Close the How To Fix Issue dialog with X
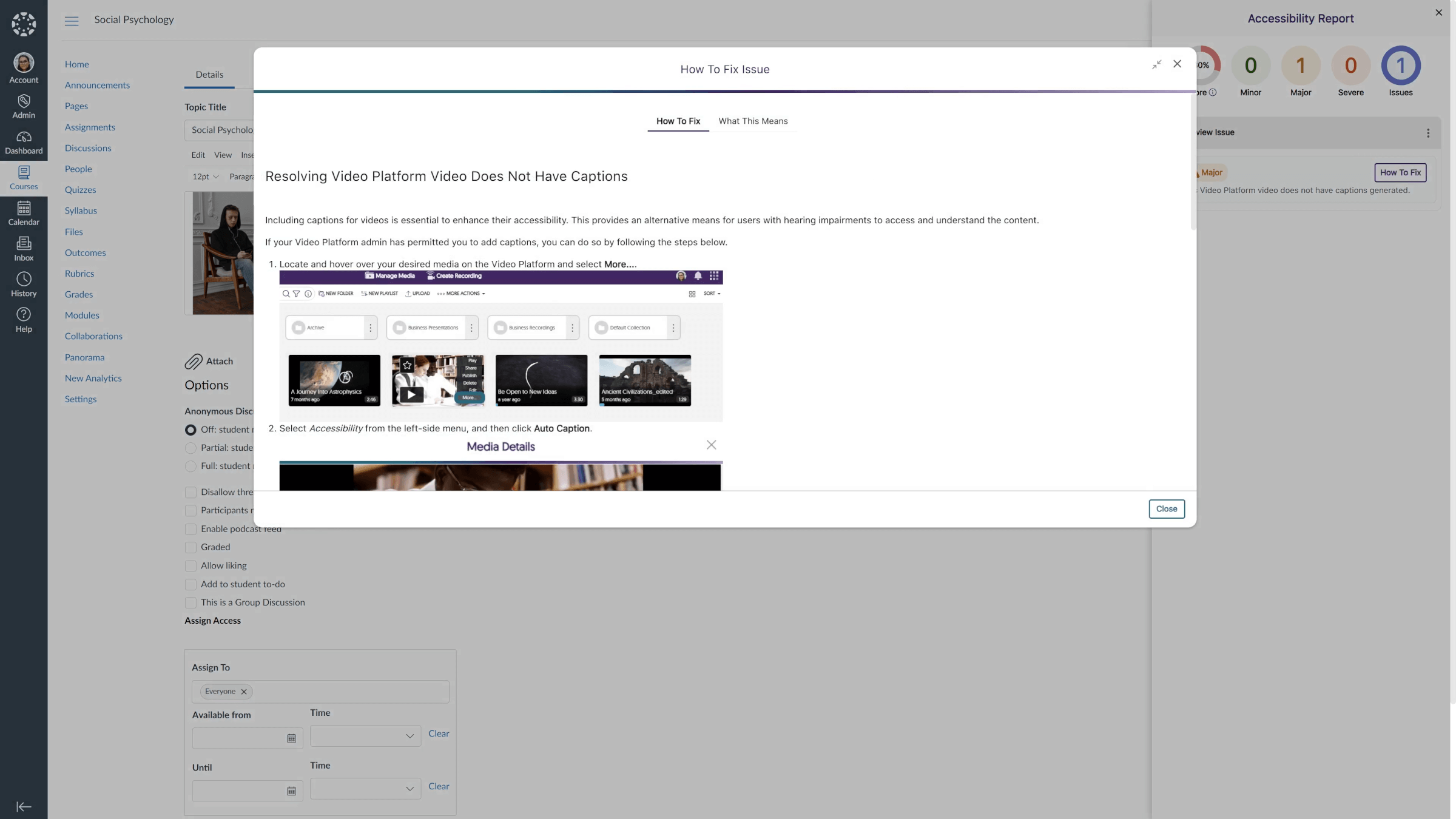 coord(1177,64)
